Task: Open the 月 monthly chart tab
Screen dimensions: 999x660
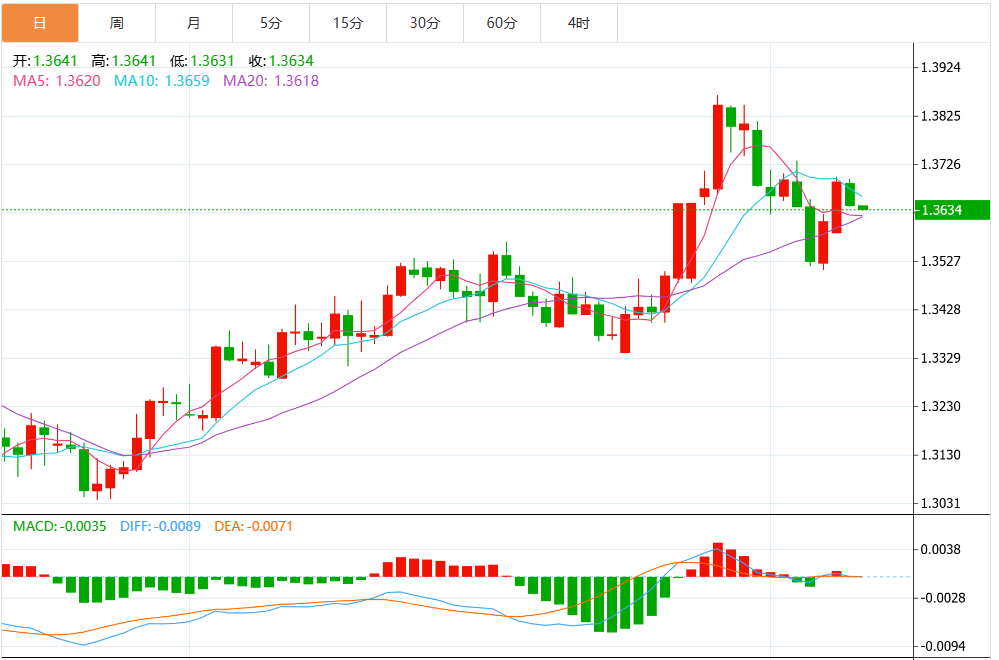Action: [x=193, y=22]
